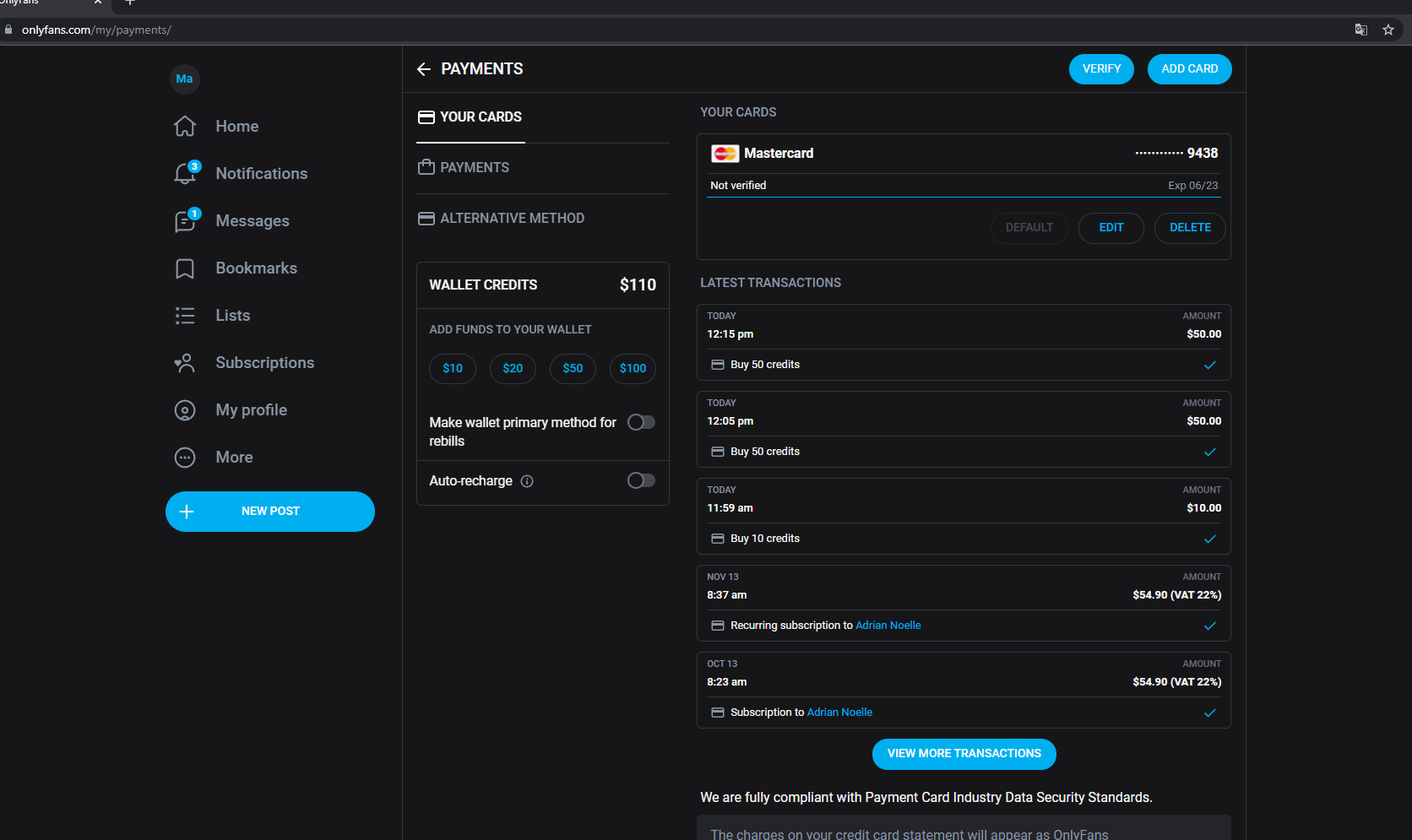Add $10 to wallet
1412x840 pixels.
453,369
